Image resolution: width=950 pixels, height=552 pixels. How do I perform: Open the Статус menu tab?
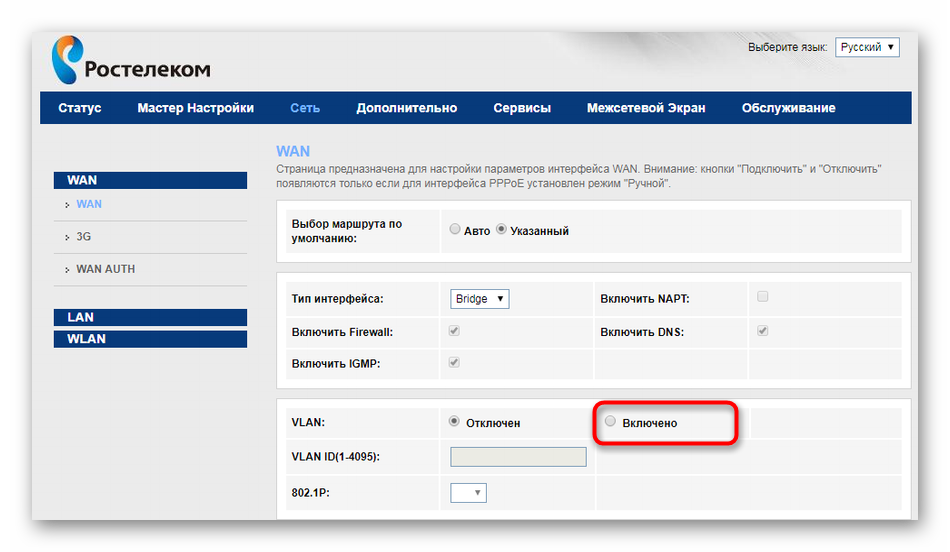coord(80,108)
